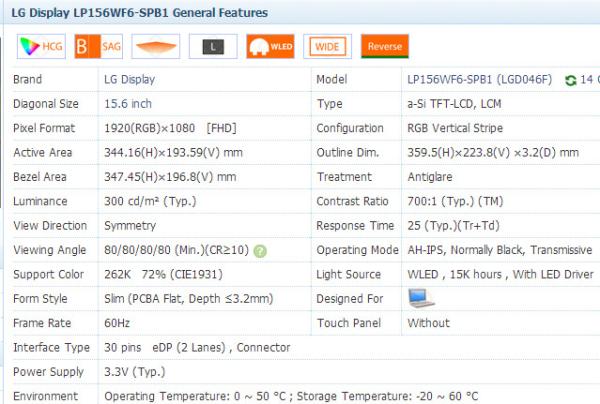The image size is (600, 404).
Task: Click the green help icon after Viewing Angle
Action: pyautogui.click(x=260, y=251)
